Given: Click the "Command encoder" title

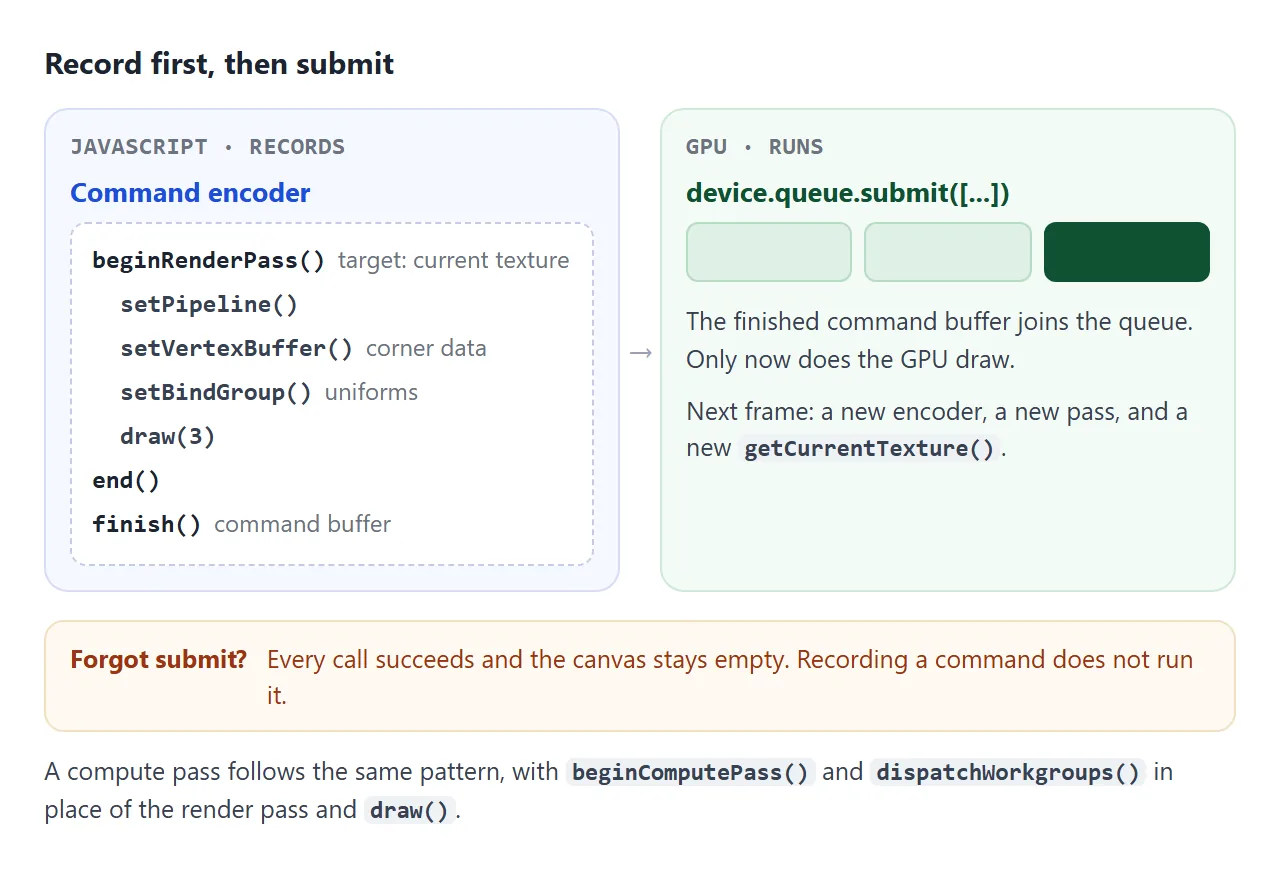Looking at the screenshot, I should 190,193.
